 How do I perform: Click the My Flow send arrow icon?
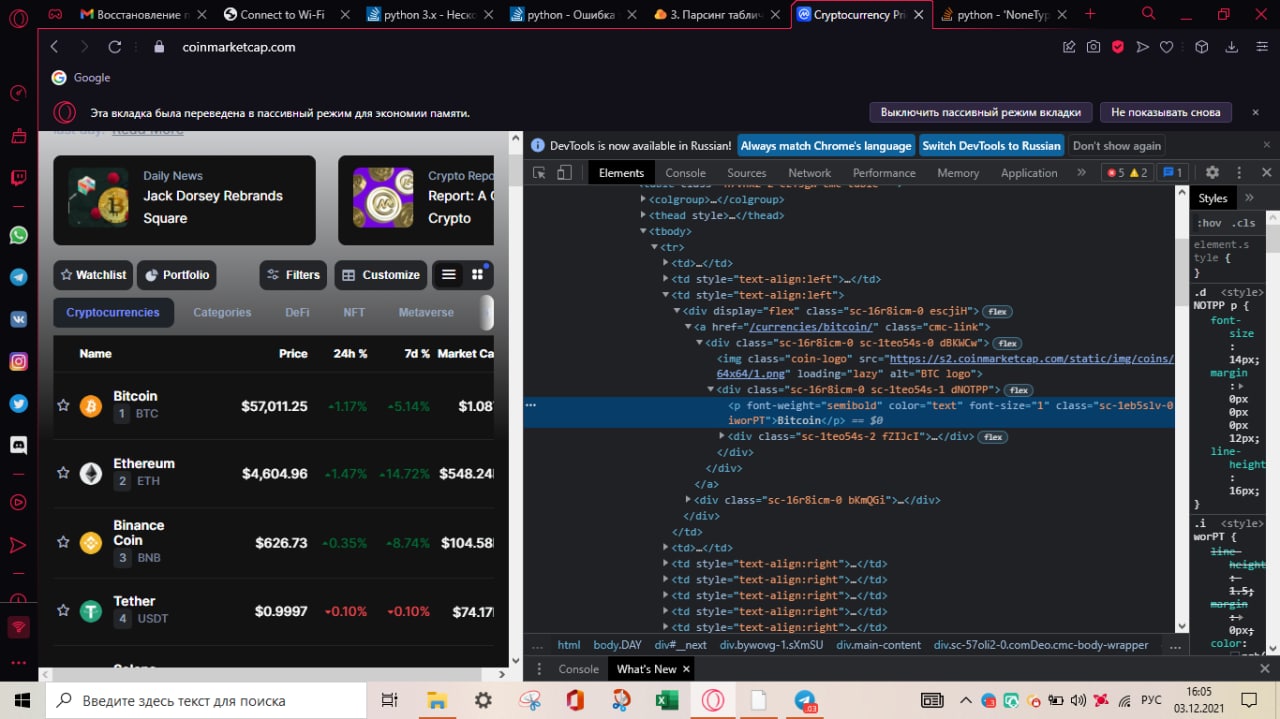click(1142, 47)
